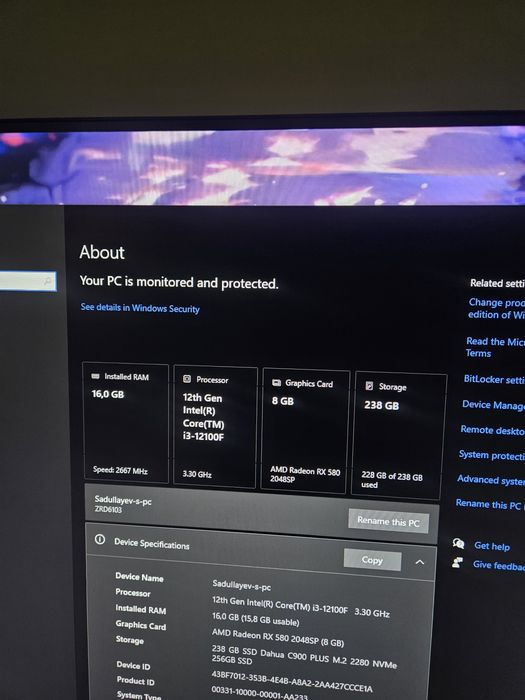Open System protection link
The height and width of the screenshot is (700, 525).
point(492,455)
